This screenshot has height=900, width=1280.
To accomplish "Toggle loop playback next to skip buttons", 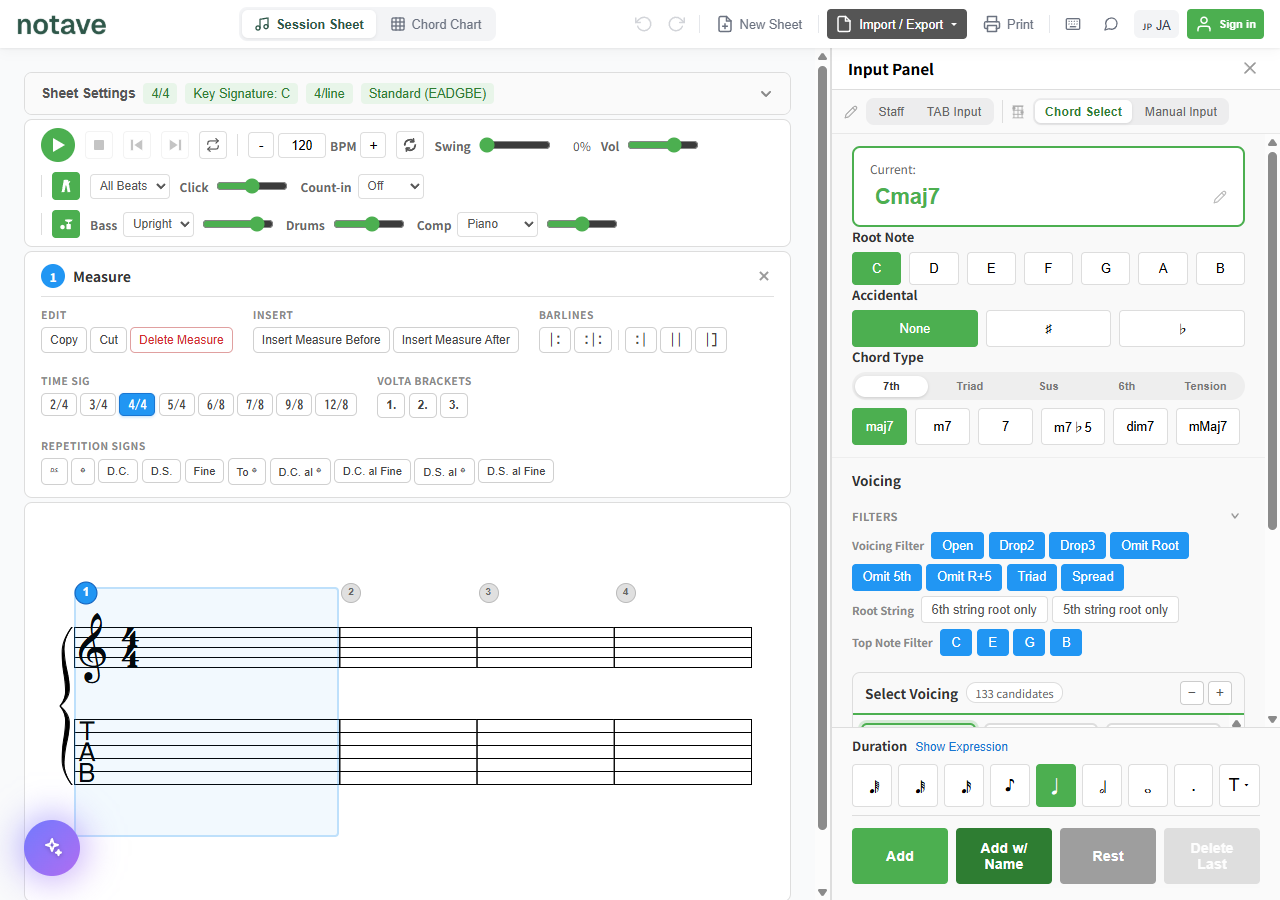I will pyautogui.click(x=213, y=145).
